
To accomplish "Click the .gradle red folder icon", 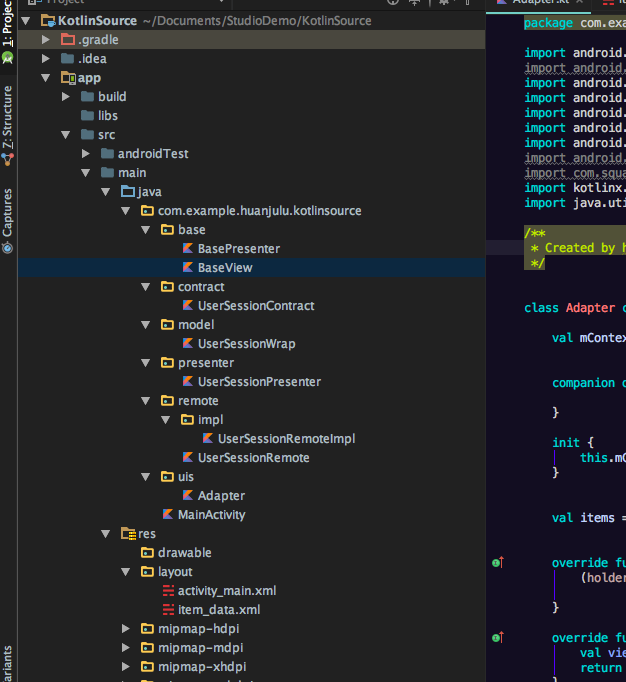I will (68, 40).
